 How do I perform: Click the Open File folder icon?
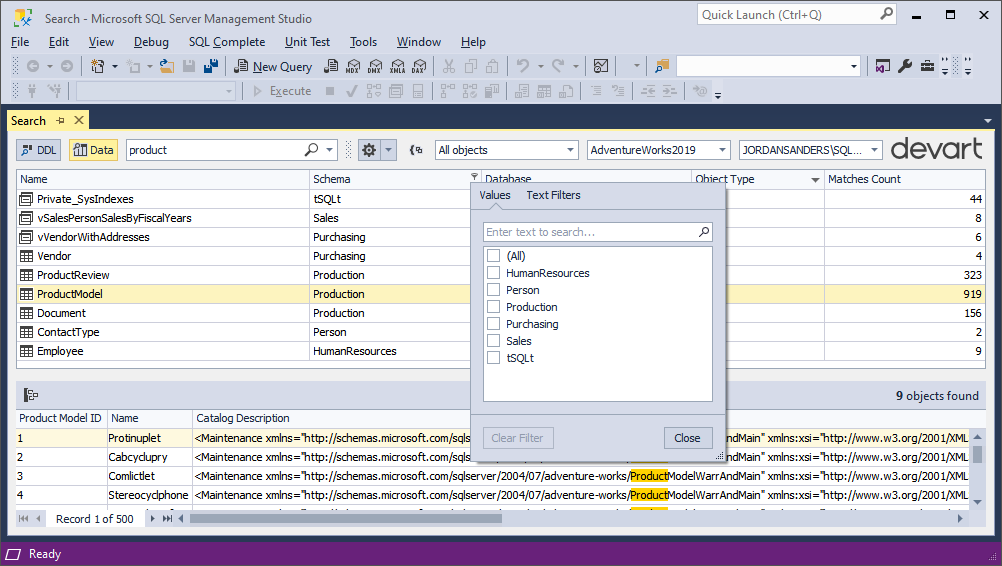(167, 66)
